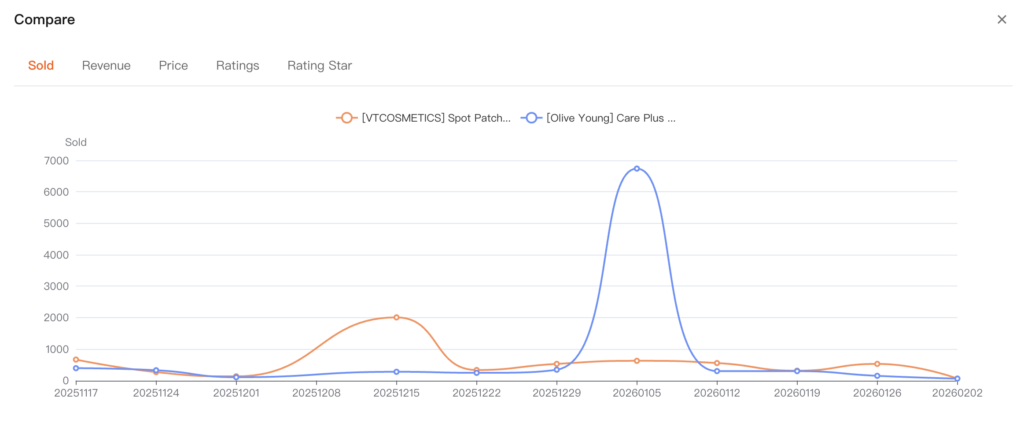Screen dimensions: 1024x423
Task: Select orange data point at 20251117
Action: [76, 360]
